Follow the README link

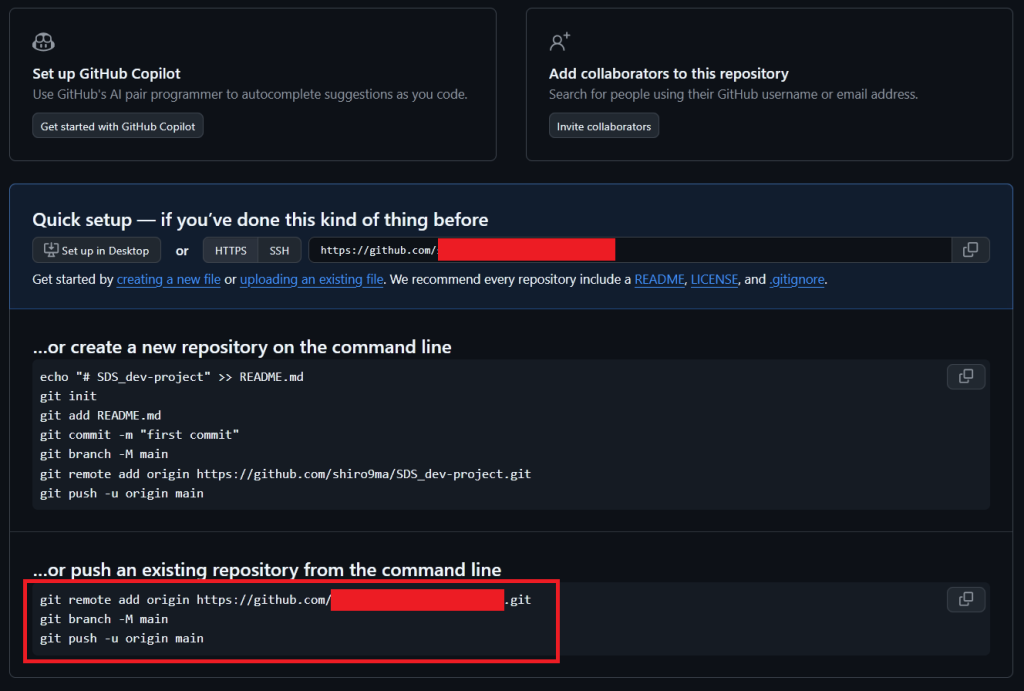pos(660,280)
